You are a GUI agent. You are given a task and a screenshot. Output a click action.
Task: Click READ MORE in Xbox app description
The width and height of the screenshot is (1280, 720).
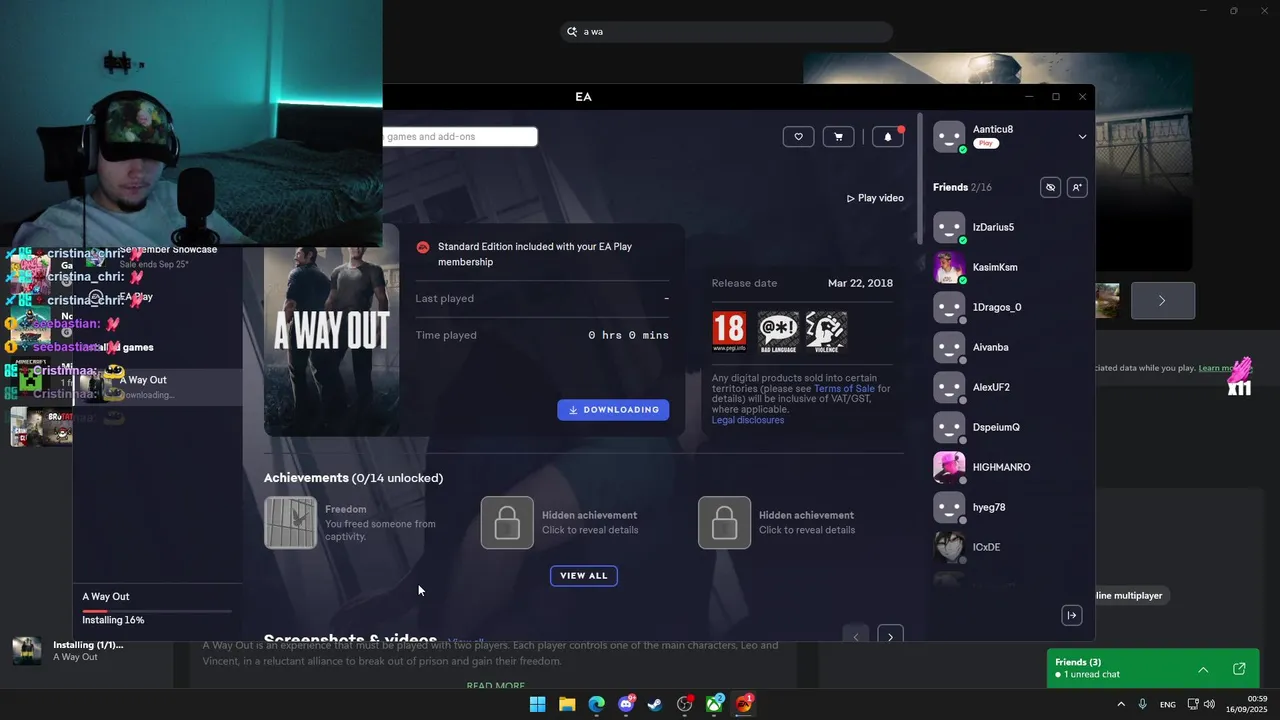[x=496, y=685]
